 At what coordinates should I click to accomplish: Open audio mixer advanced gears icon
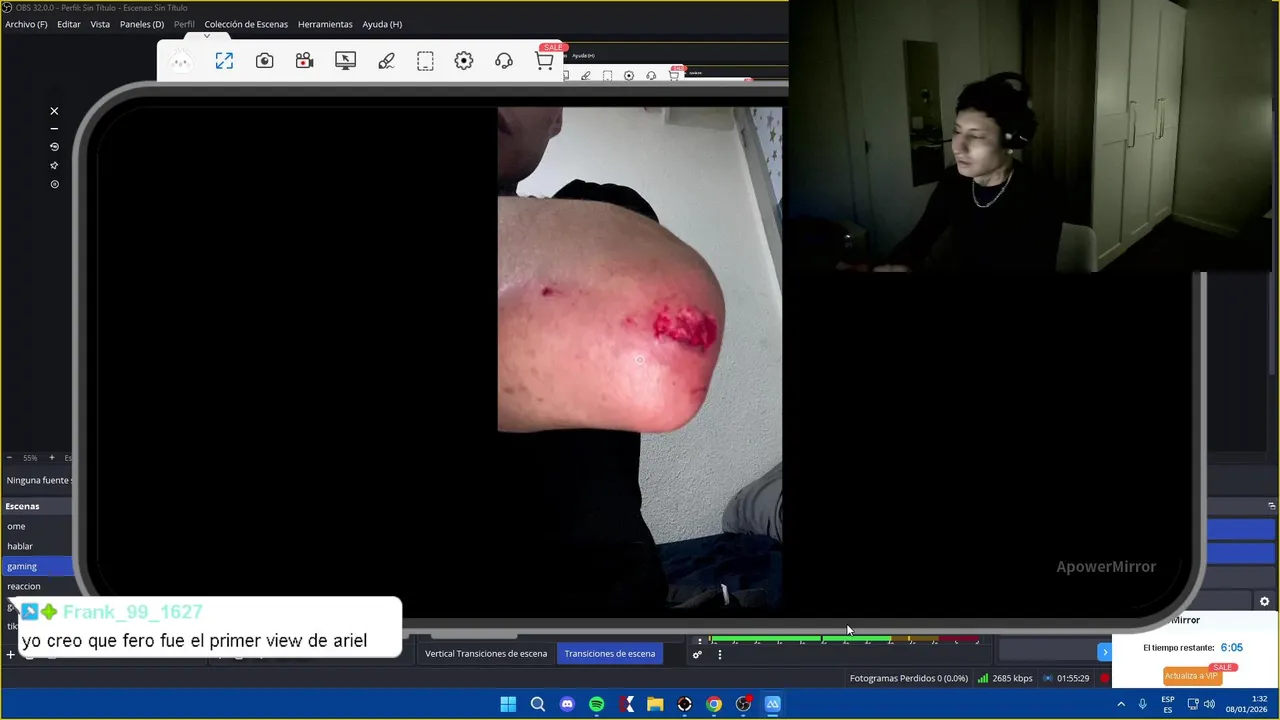[x=697, y=655]
